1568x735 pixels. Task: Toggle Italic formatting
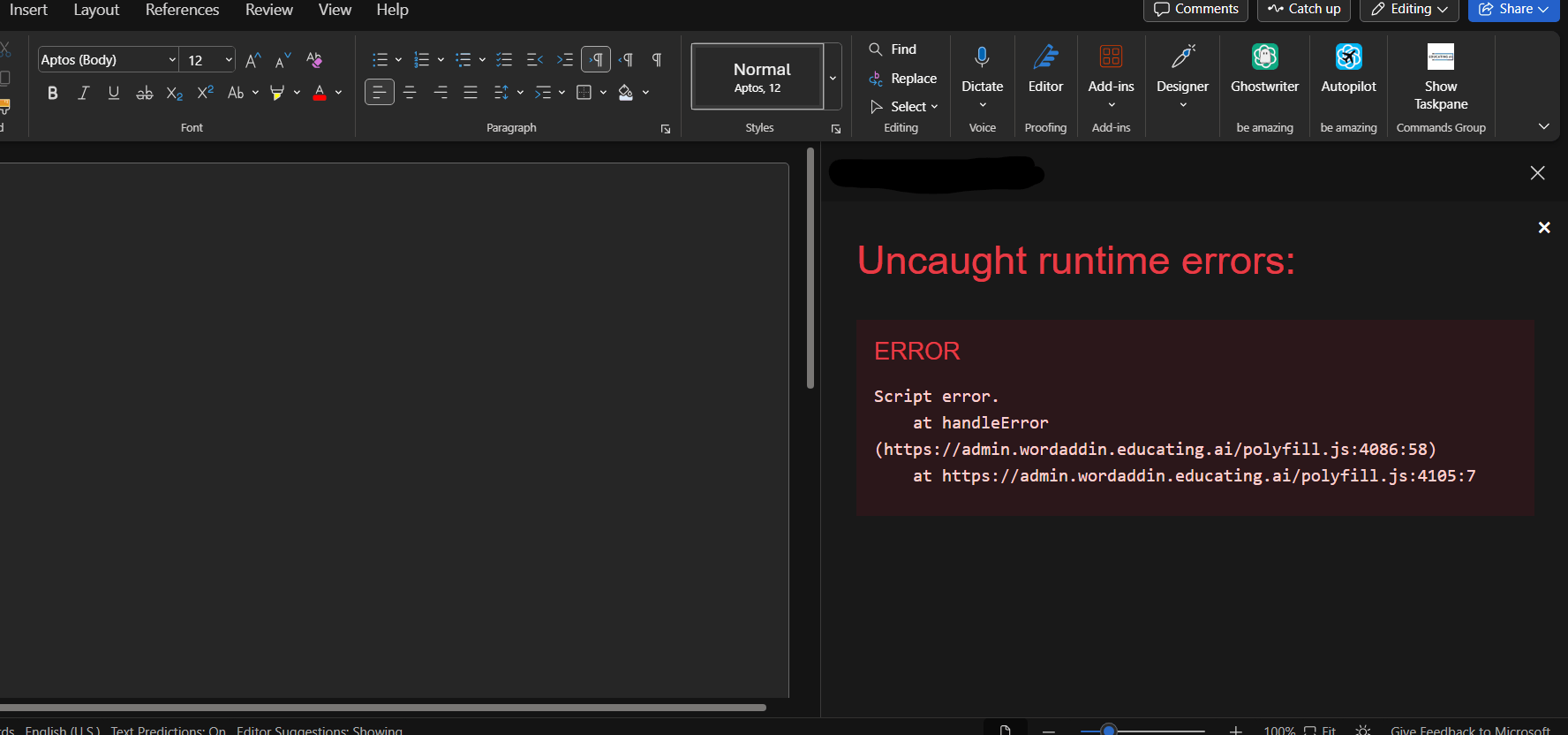(x=83, y=93)
